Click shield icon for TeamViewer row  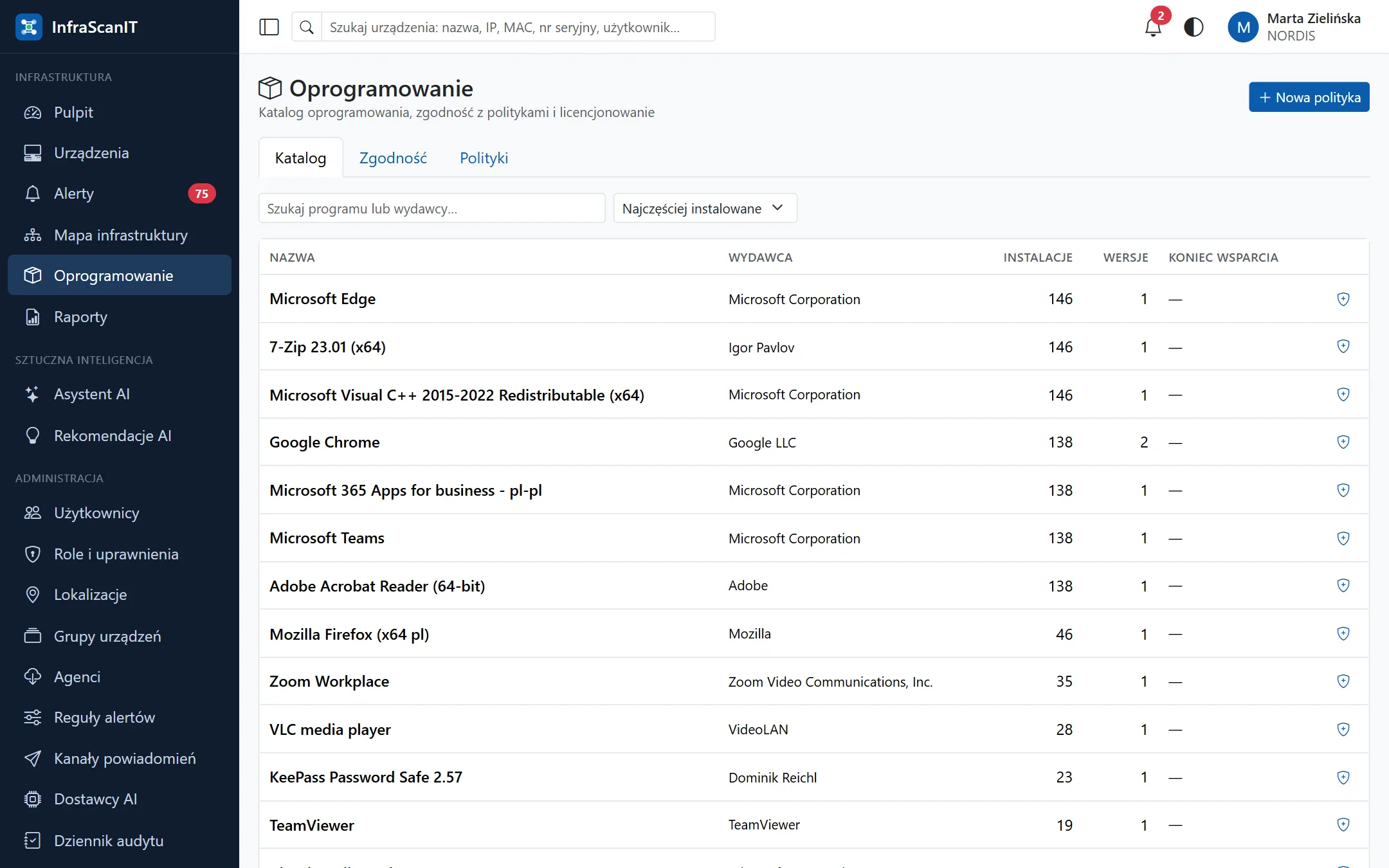[1343, 825]
